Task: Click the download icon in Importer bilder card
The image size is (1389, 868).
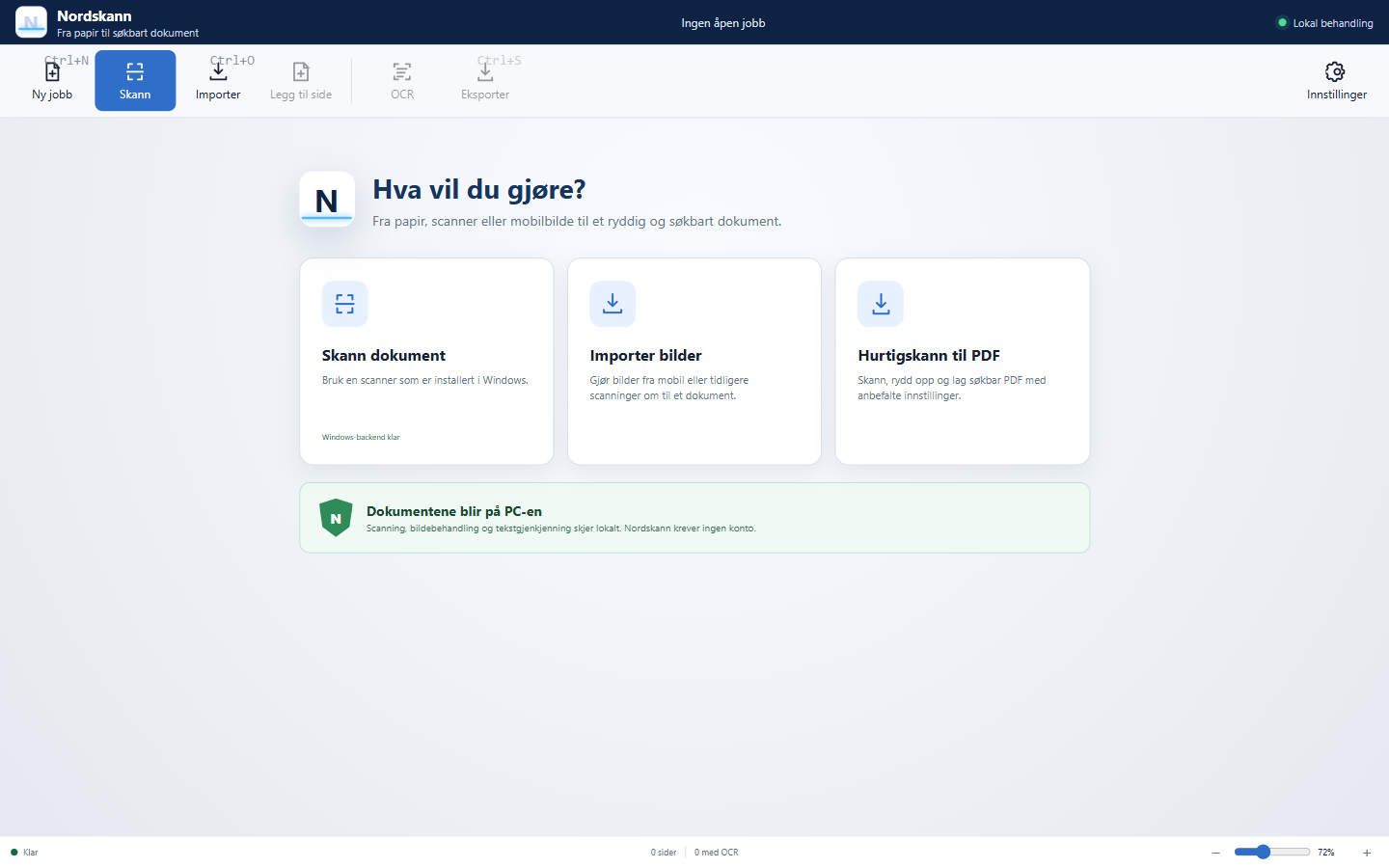Action: [x=613, y=304]
